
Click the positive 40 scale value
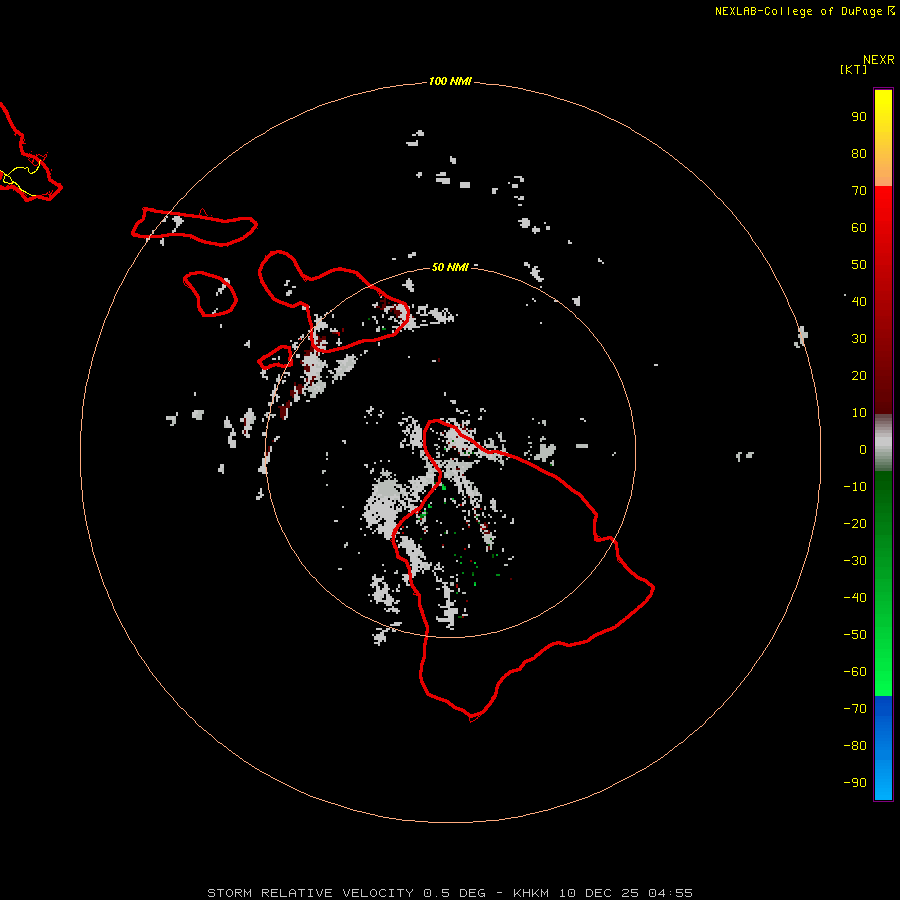click(x=859, y=301)
